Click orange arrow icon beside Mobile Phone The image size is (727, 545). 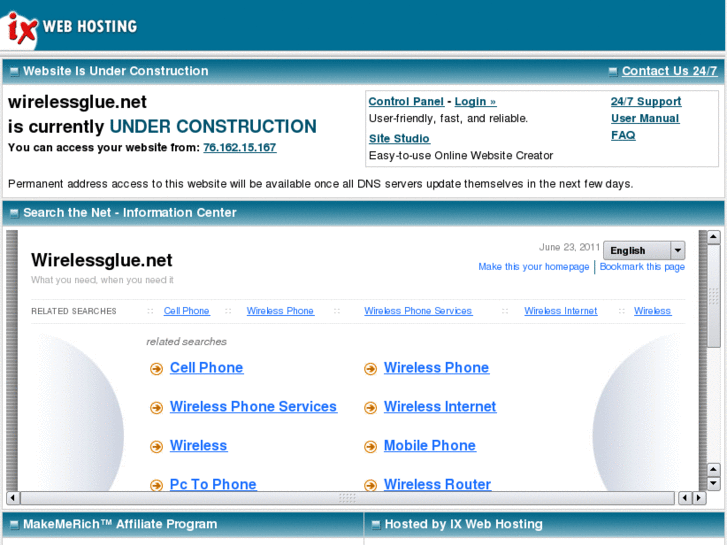point(370,447)
